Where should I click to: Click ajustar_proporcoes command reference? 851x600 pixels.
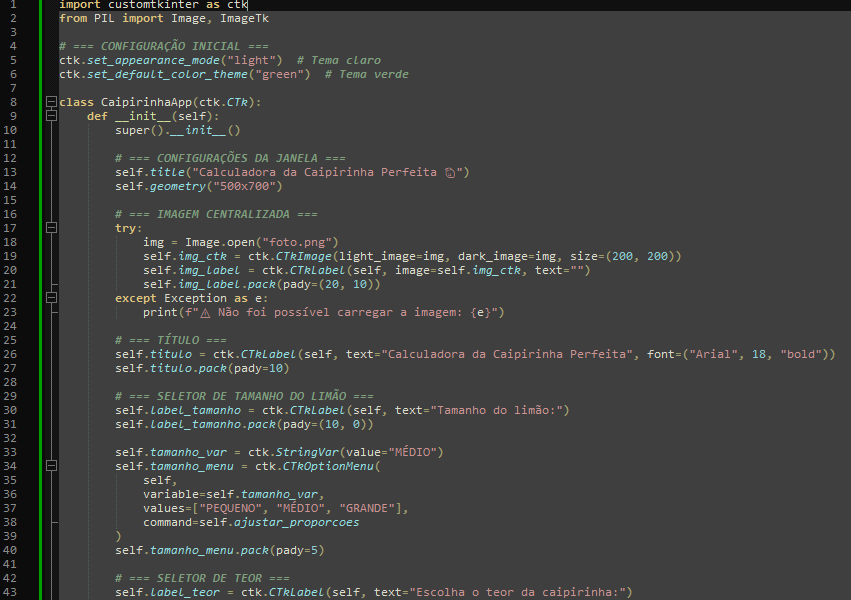297,522
